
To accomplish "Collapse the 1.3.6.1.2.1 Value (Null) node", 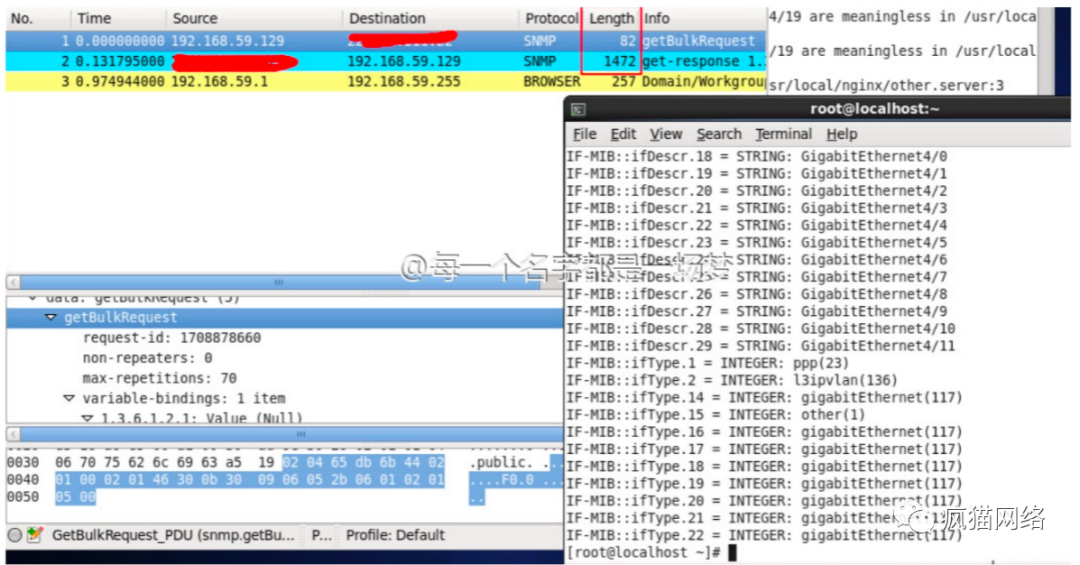I will click(x=87, y=418).
